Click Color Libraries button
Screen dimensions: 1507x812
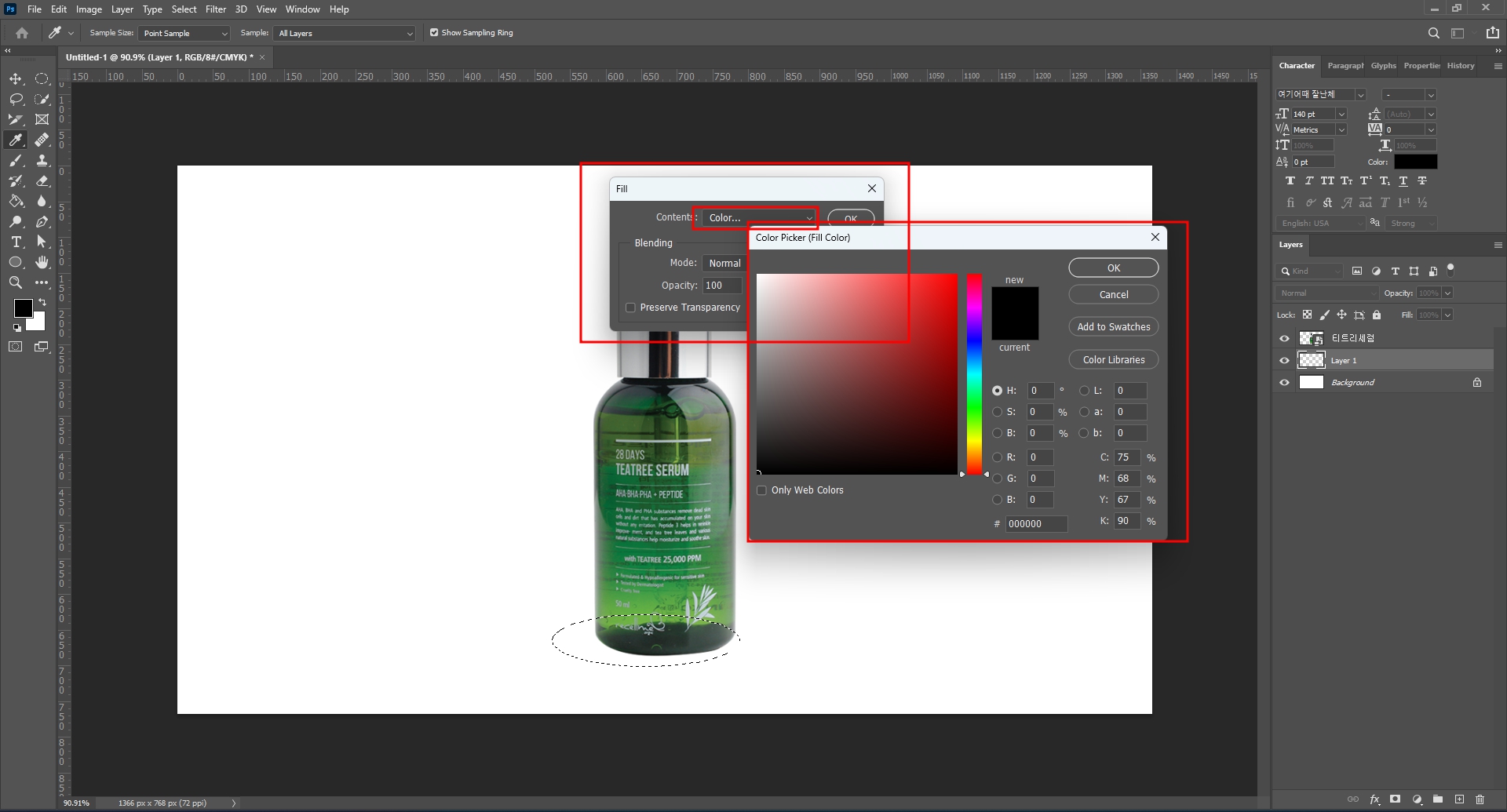point(1114,360)
